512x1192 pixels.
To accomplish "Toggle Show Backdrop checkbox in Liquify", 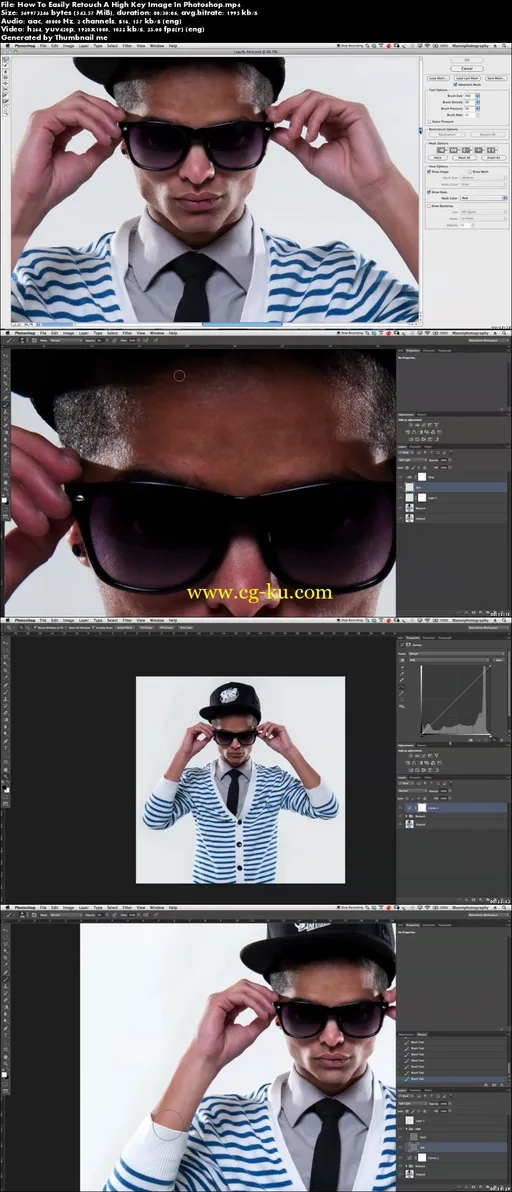I will [x=429, y=206].
